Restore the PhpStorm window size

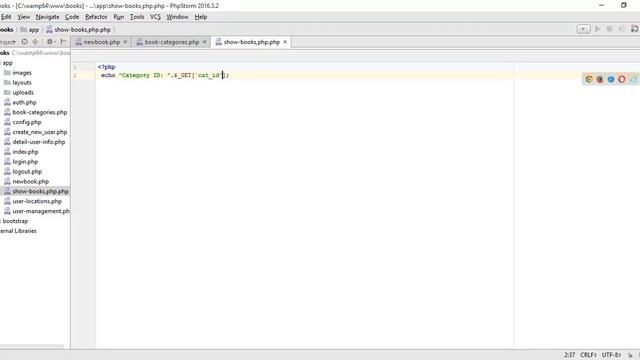click(x=624, y=5)
